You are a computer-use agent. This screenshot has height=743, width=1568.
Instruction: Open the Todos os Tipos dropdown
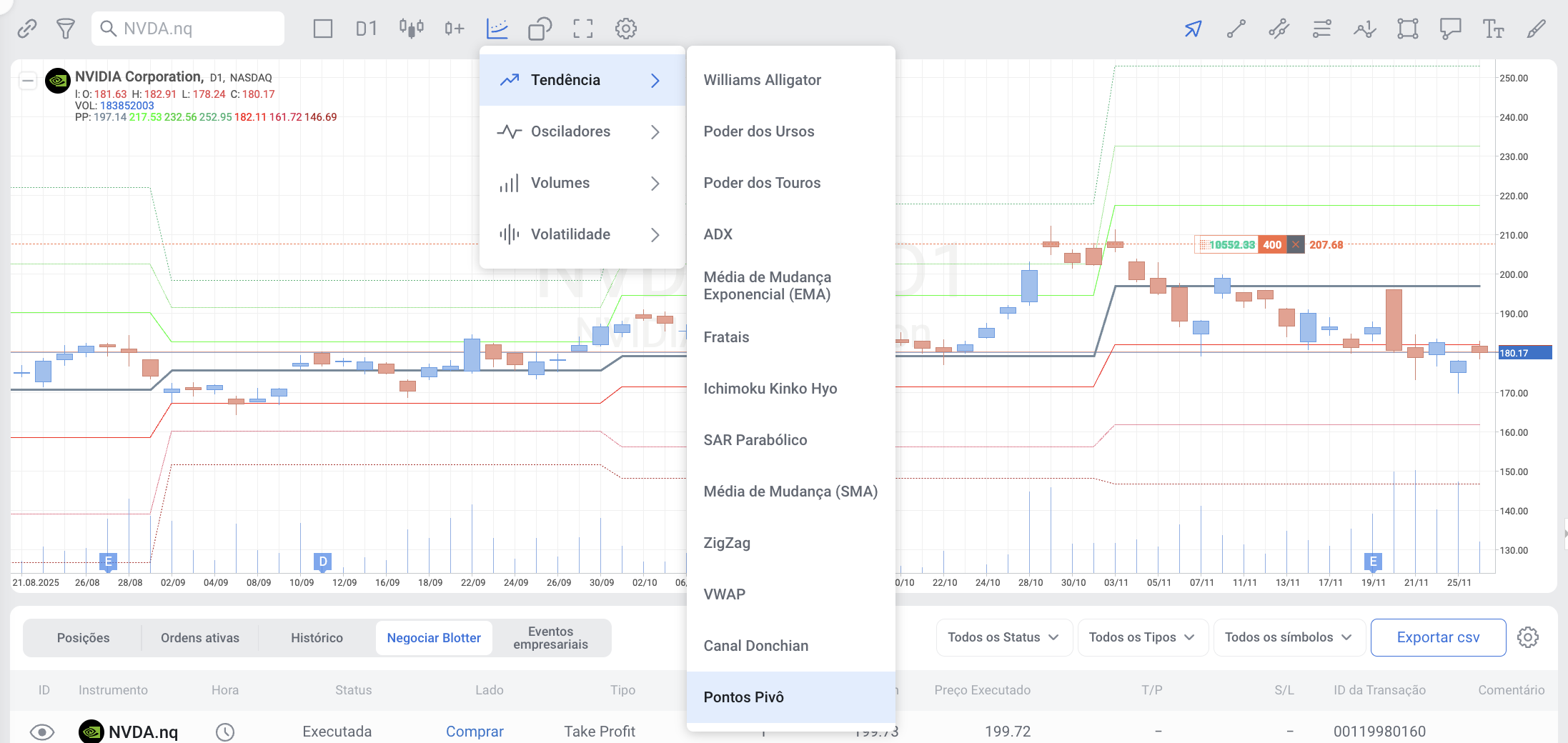click(x=1142, y=637)
